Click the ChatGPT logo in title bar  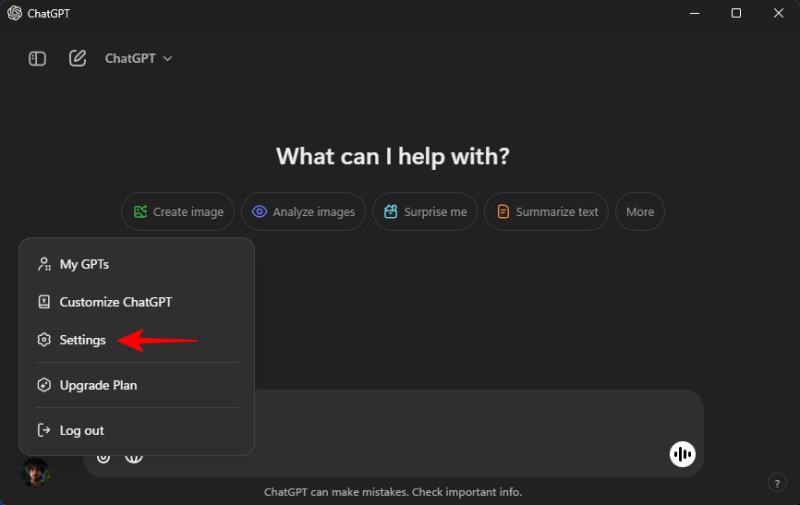click(15, 13)
